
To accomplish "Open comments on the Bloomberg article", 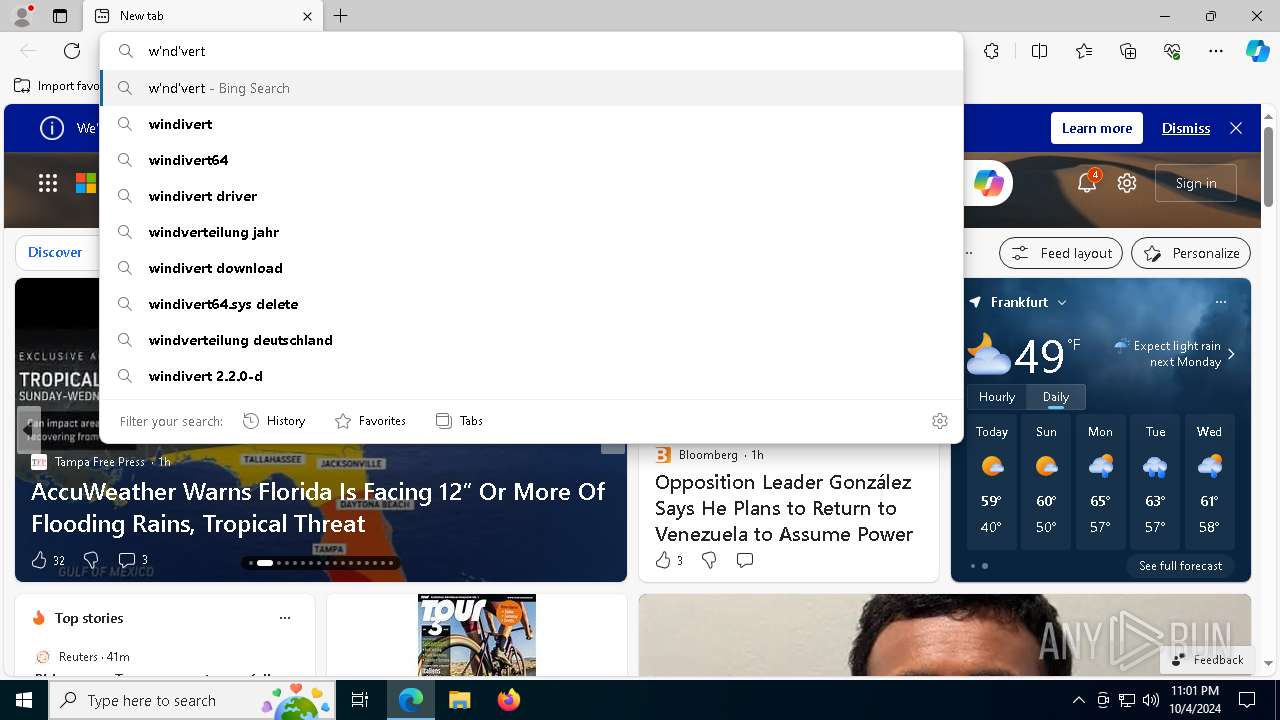I will [745, 560].
